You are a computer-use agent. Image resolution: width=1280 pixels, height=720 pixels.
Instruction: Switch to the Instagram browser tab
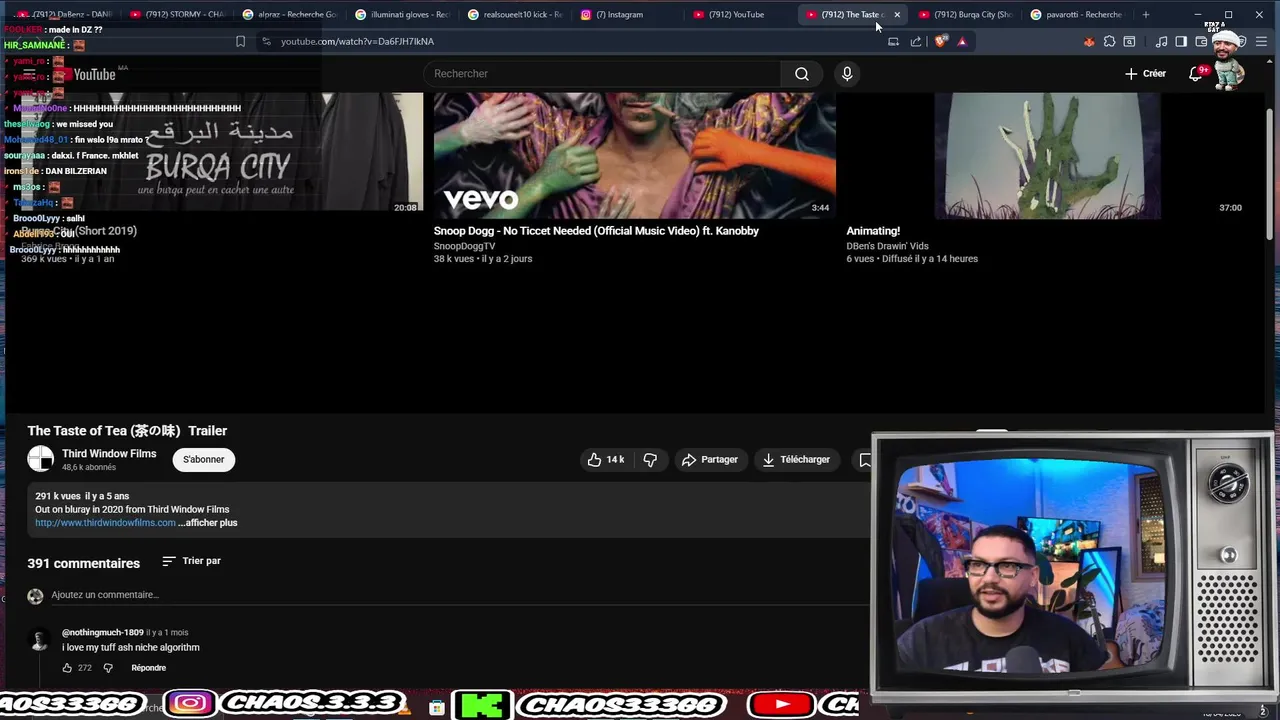tap(627, 15)
